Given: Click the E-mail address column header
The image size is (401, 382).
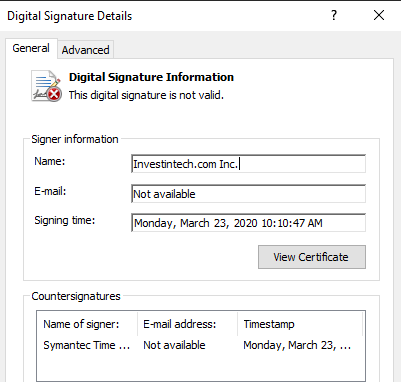Looking at the screenshot, I should point(187,324).
